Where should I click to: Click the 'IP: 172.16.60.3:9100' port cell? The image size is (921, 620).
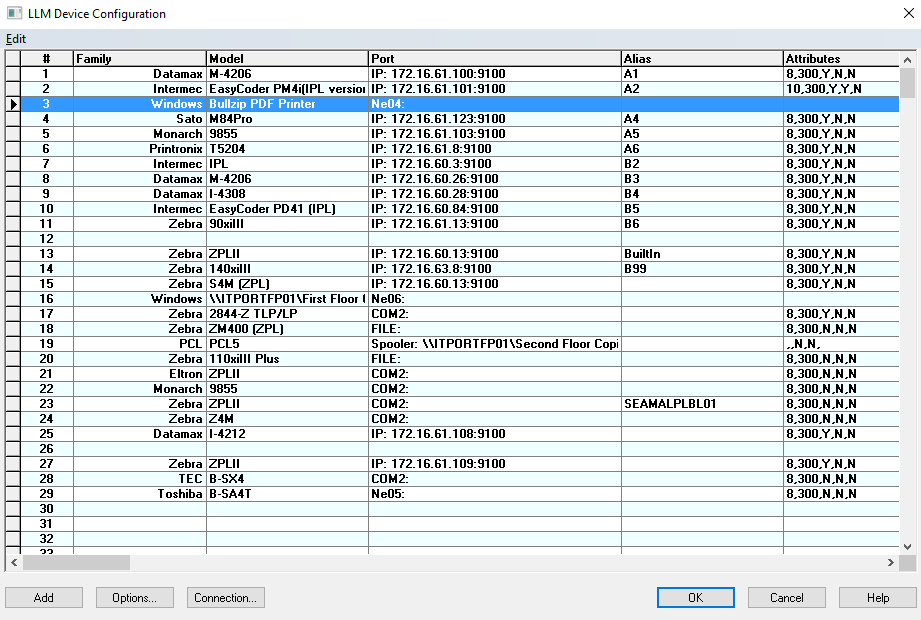click(495, 164)
